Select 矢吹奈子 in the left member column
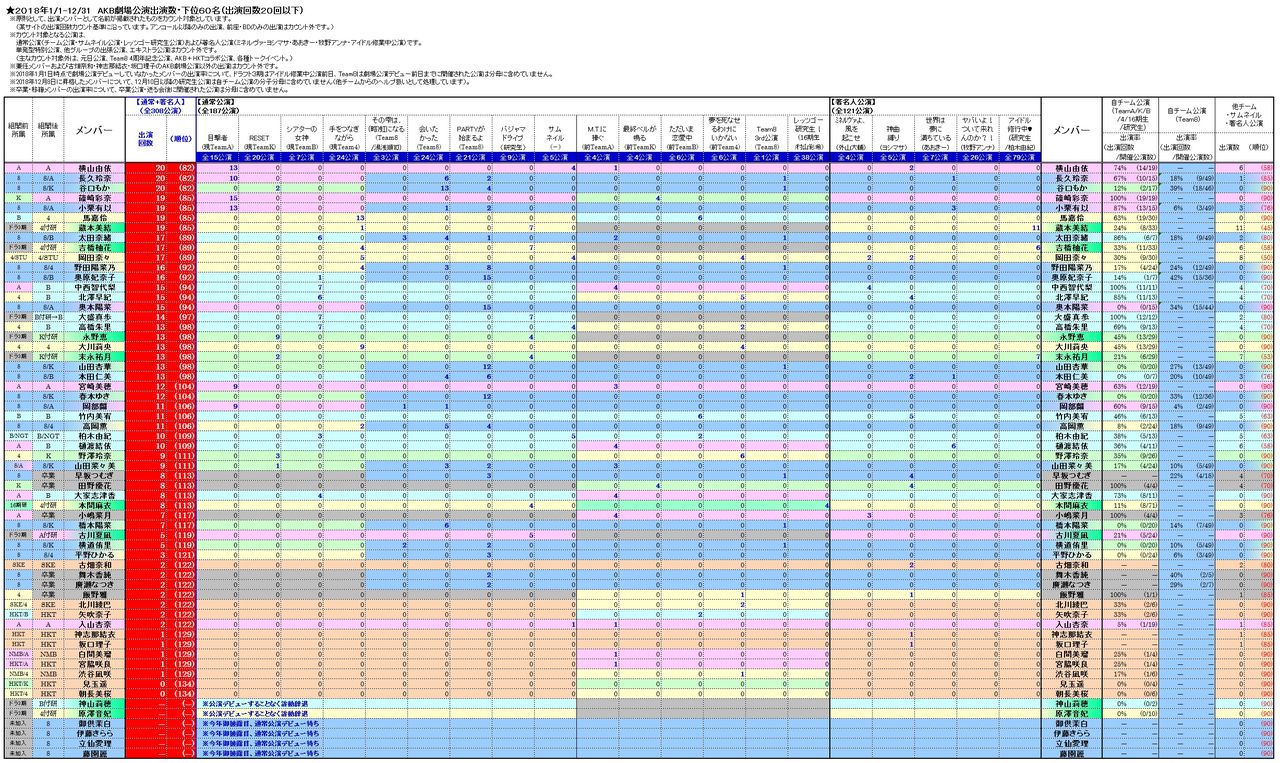This screenshot has height=763, width=1280. coord(94,613)
